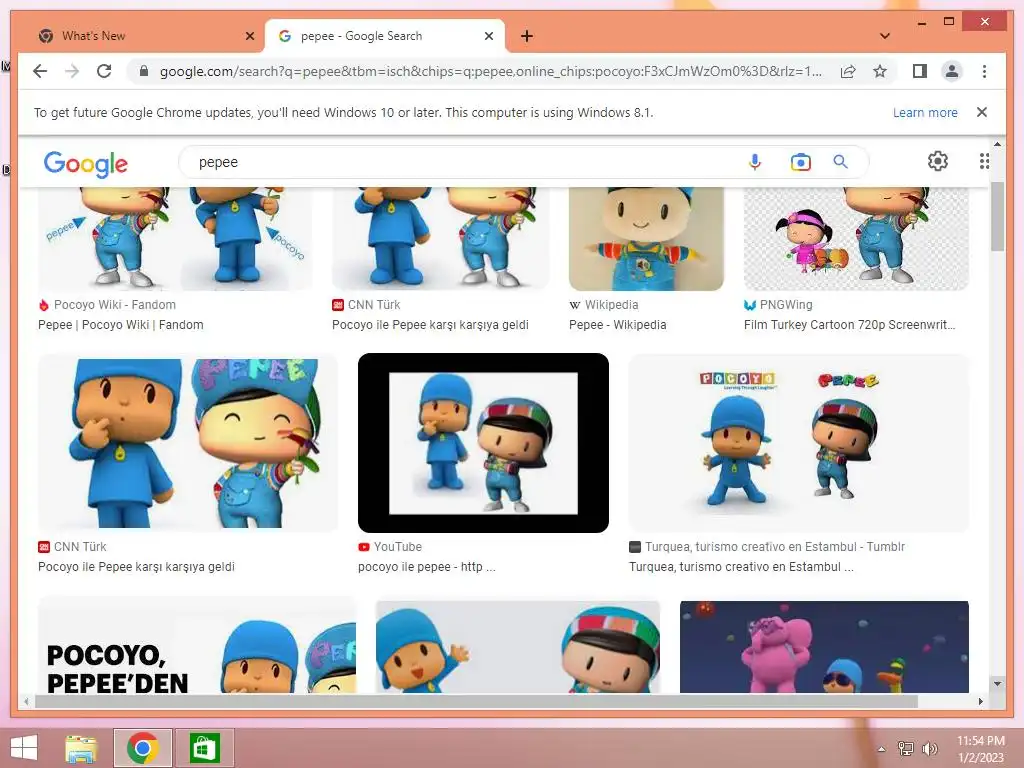View site information via lock icon
The height and width of the screenshot is (768, 1024).
point(144,71)
